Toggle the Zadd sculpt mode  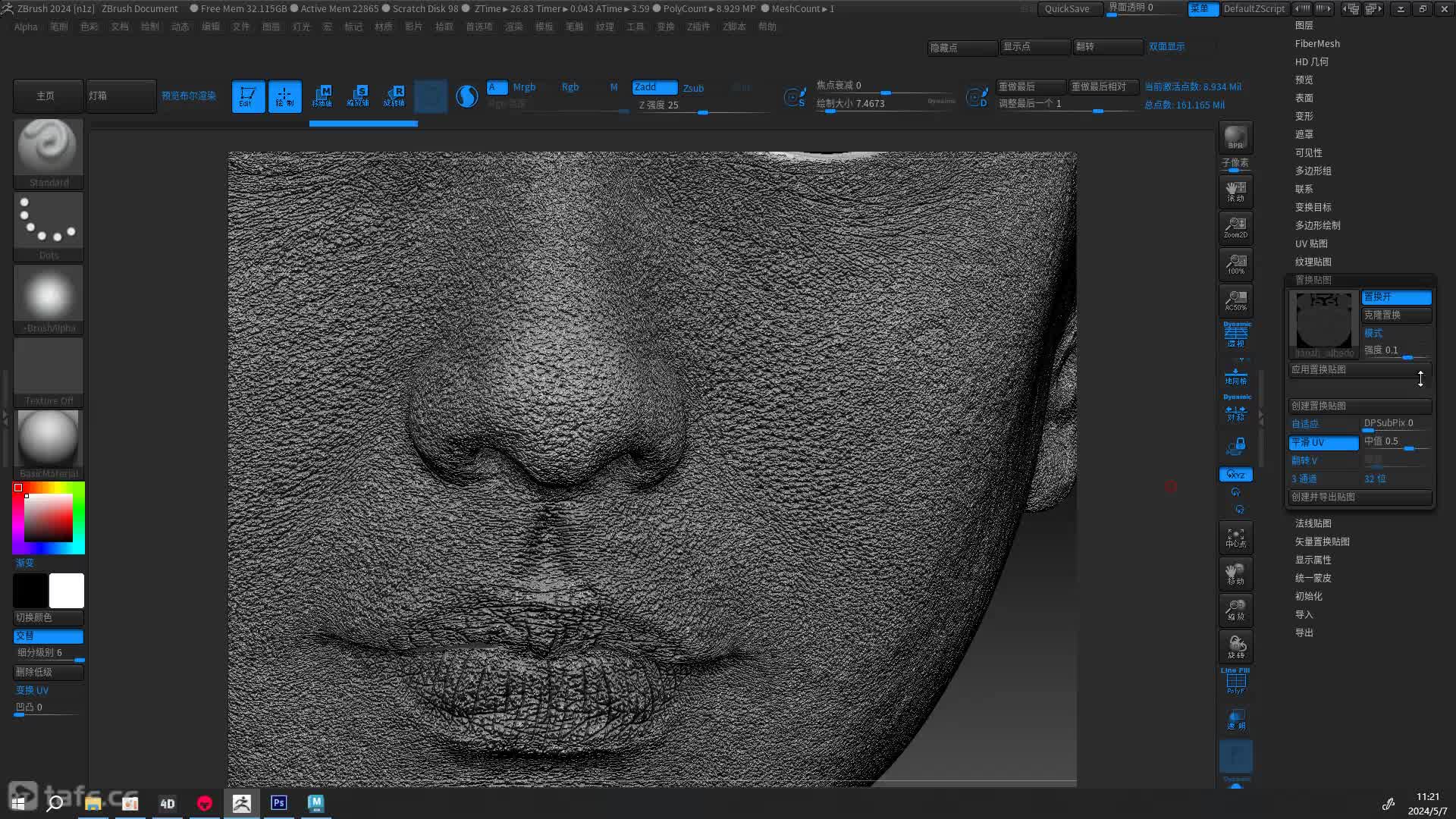(654, 87)
